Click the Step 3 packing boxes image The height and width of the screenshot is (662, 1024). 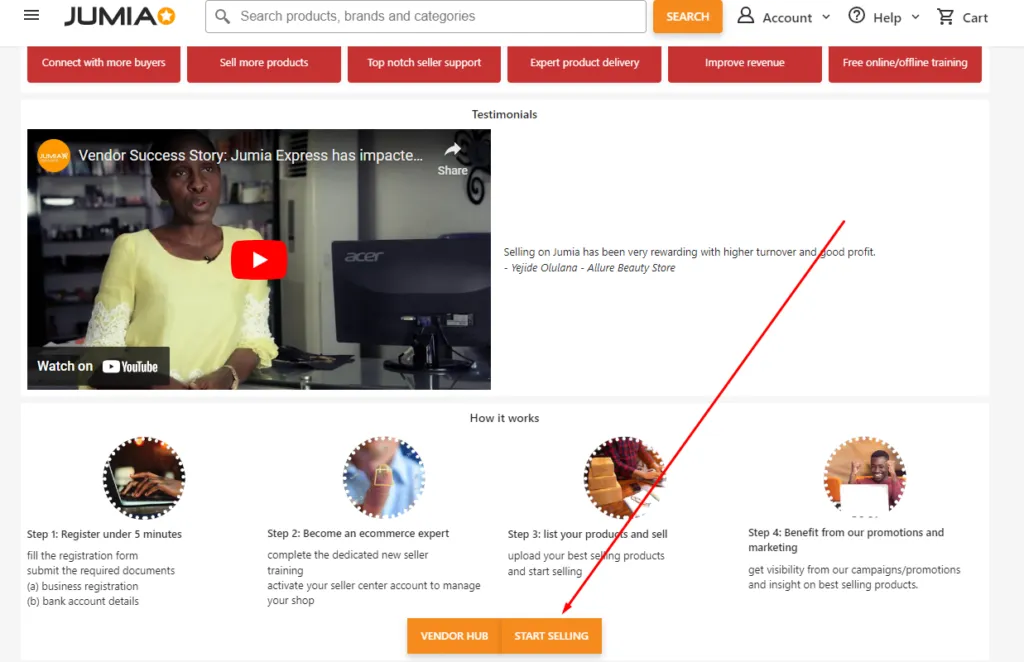pos(624,478)
